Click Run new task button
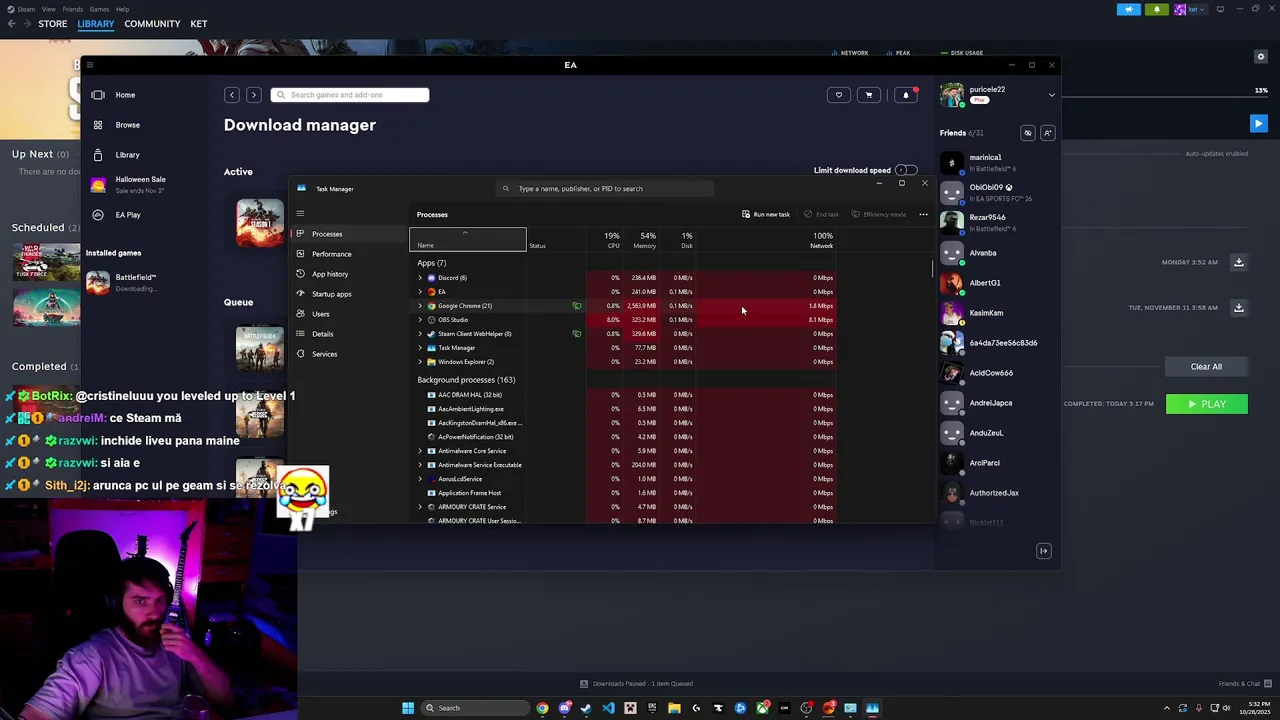Screen dimensions: 1280x720 pos(766,214)
